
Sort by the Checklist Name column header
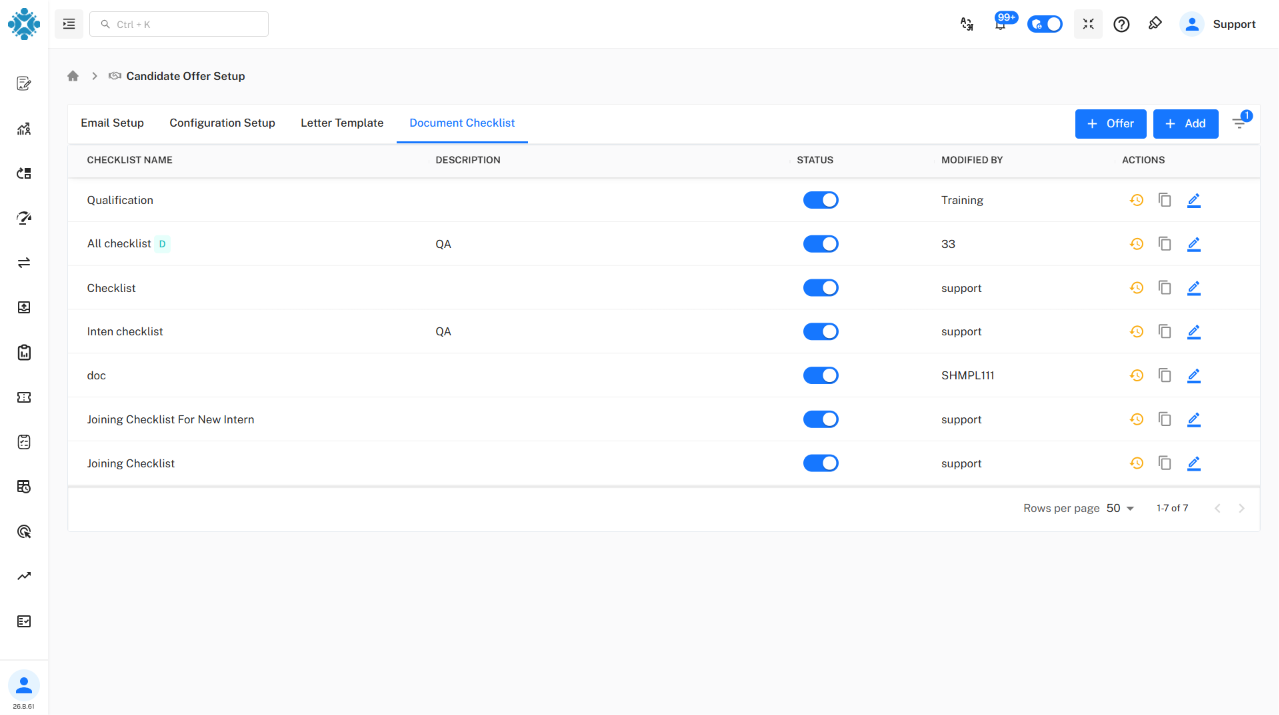pyautogui.click(x=130, y=160)
